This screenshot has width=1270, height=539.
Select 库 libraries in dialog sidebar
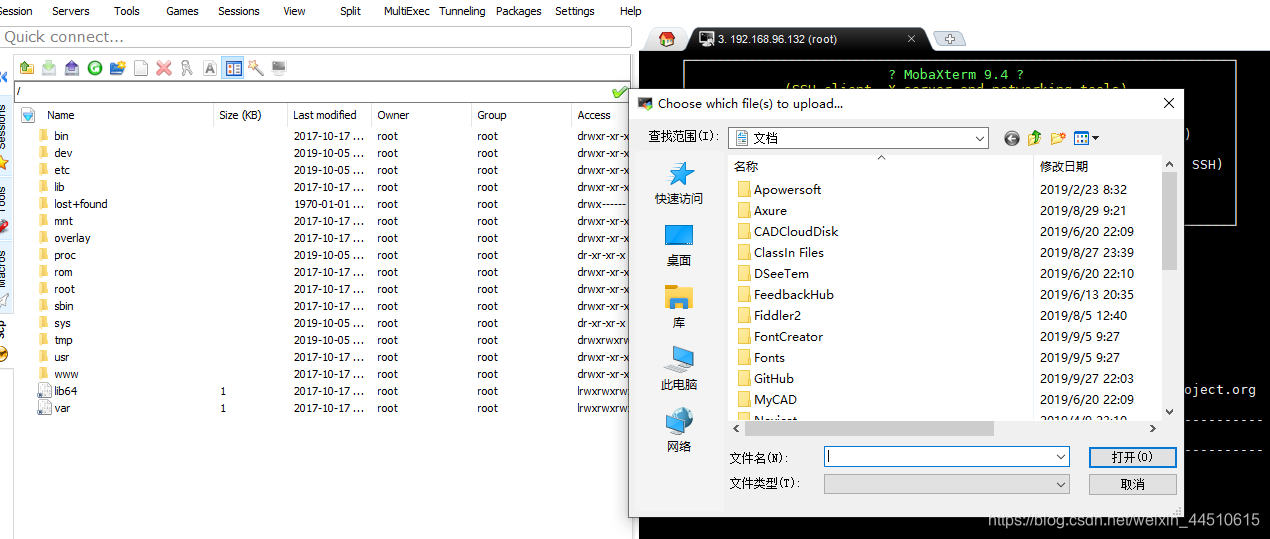click(679, 307)
